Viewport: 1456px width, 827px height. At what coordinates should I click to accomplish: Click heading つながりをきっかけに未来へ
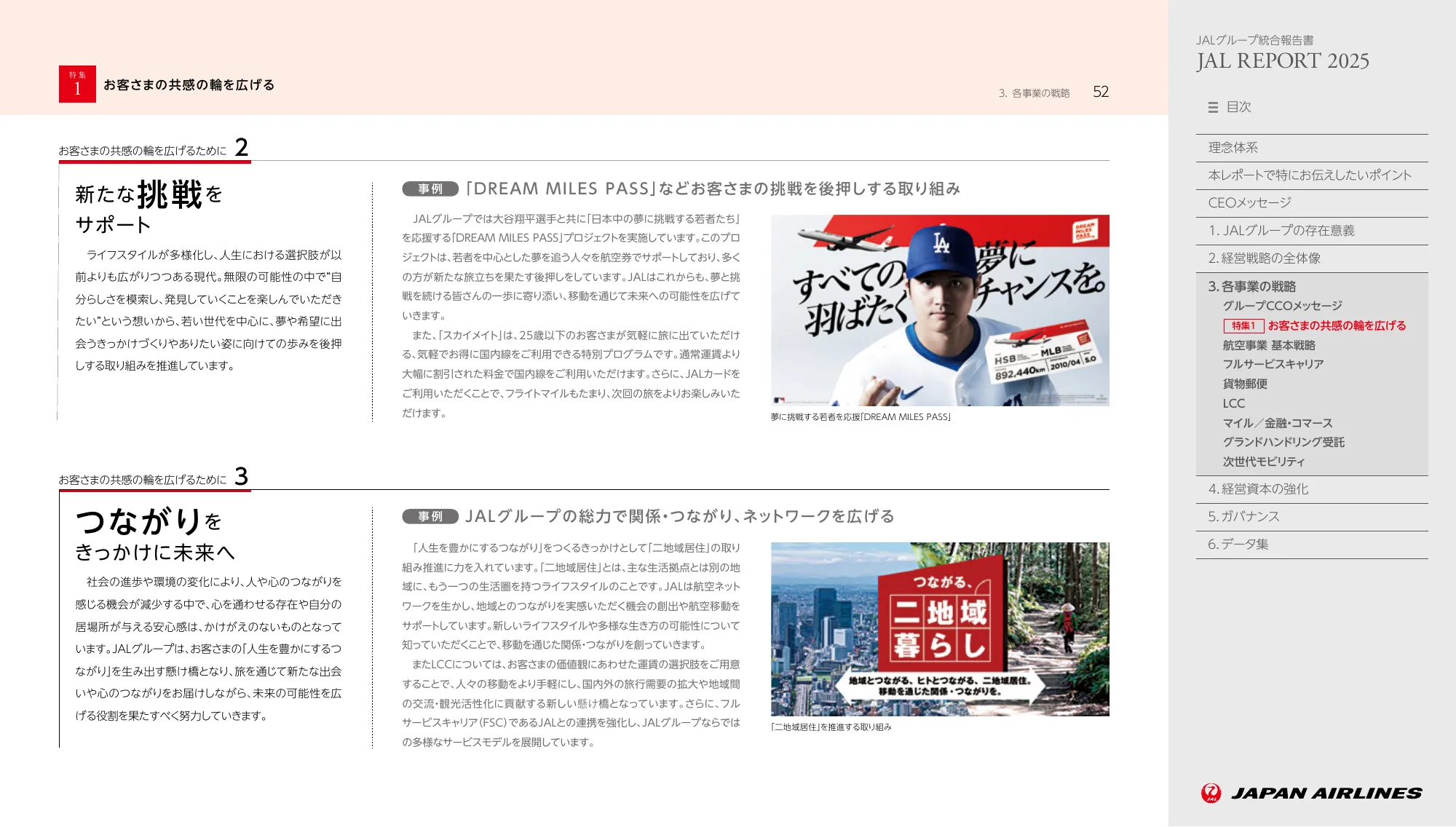click(x=155, y=534)
